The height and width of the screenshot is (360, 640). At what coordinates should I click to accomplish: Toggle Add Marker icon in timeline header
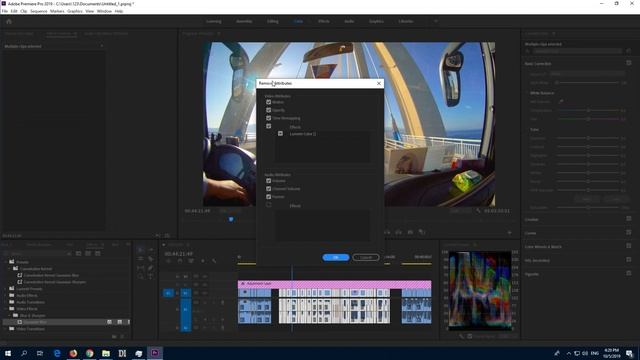tap(202, 261)
